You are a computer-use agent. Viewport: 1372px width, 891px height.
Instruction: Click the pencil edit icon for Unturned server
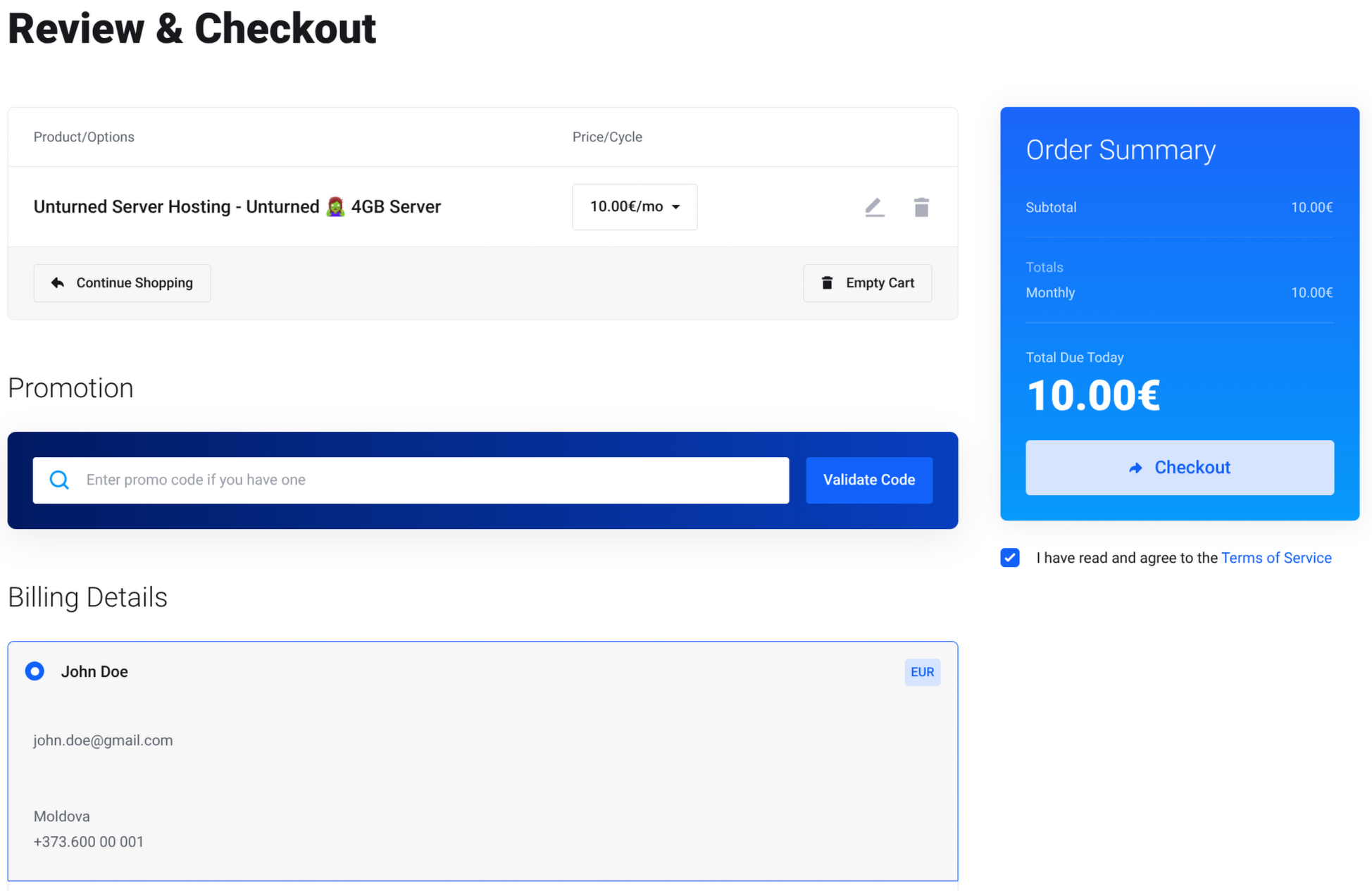click(874, 207)
